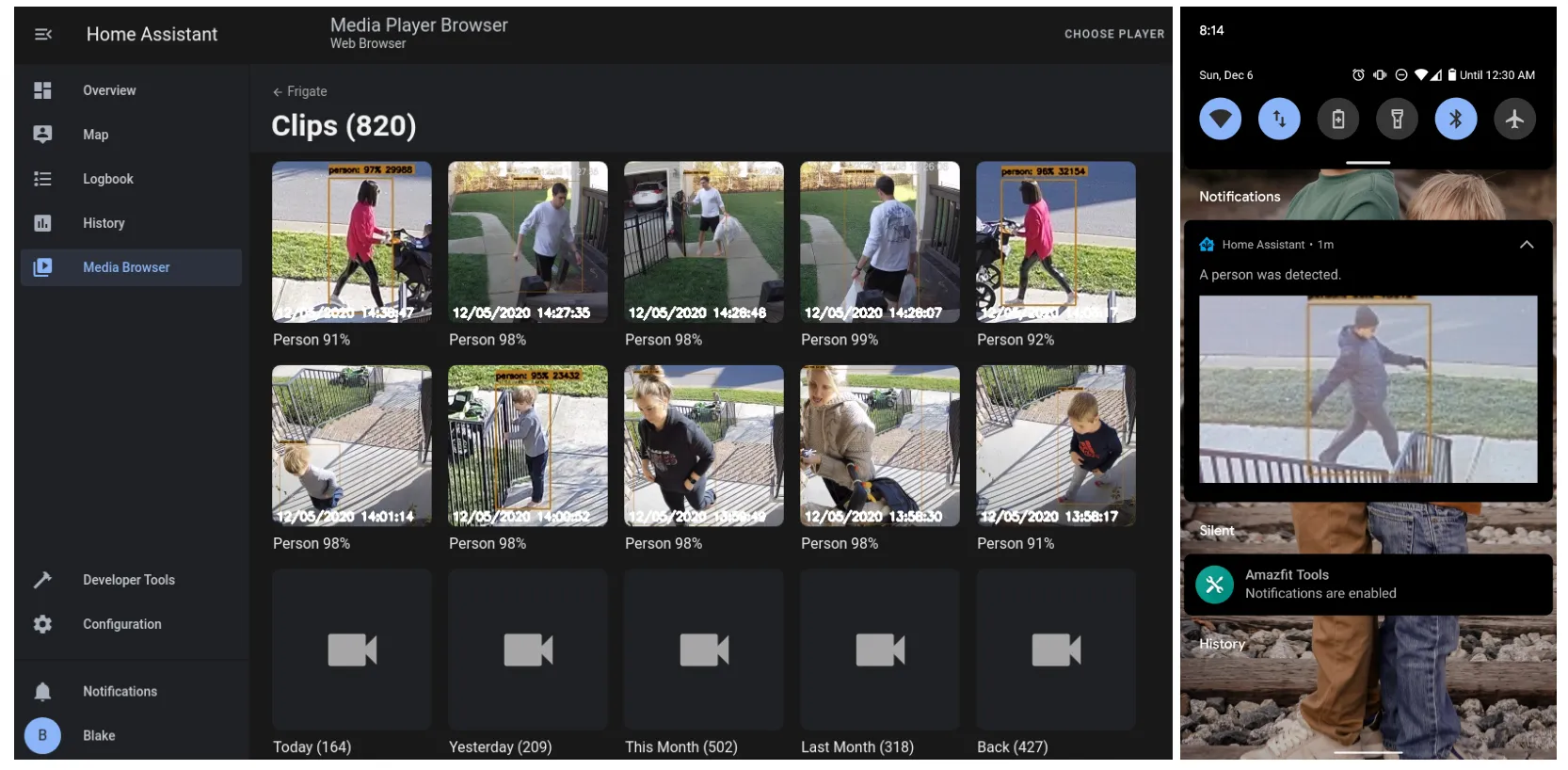Click the Developer Tools hammer icon
The width and height of the screenshot is (1568, 770).
(x=42, y=580)
